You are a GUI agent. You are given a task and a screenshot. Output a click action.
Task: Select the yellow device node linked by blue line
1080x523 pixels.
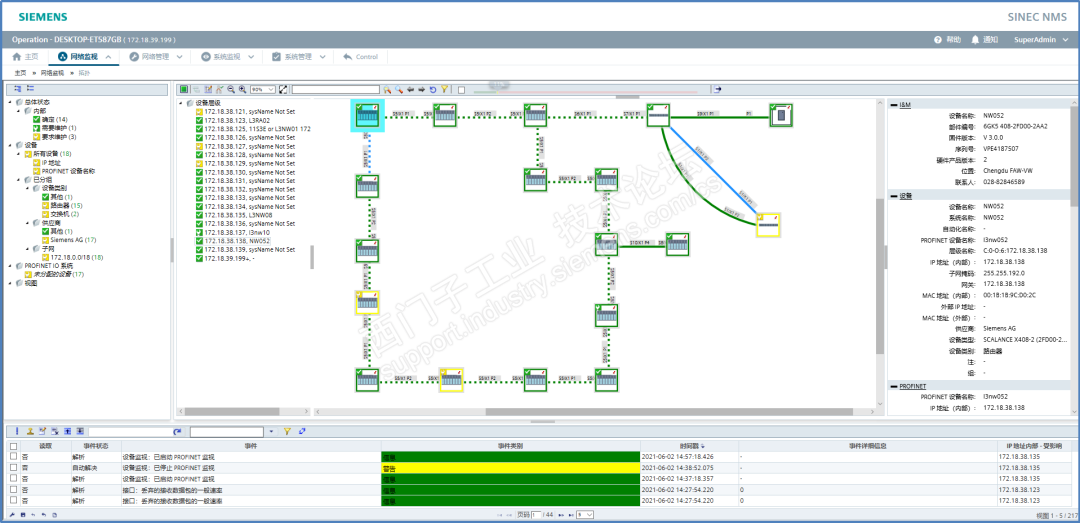coord(768,225)
